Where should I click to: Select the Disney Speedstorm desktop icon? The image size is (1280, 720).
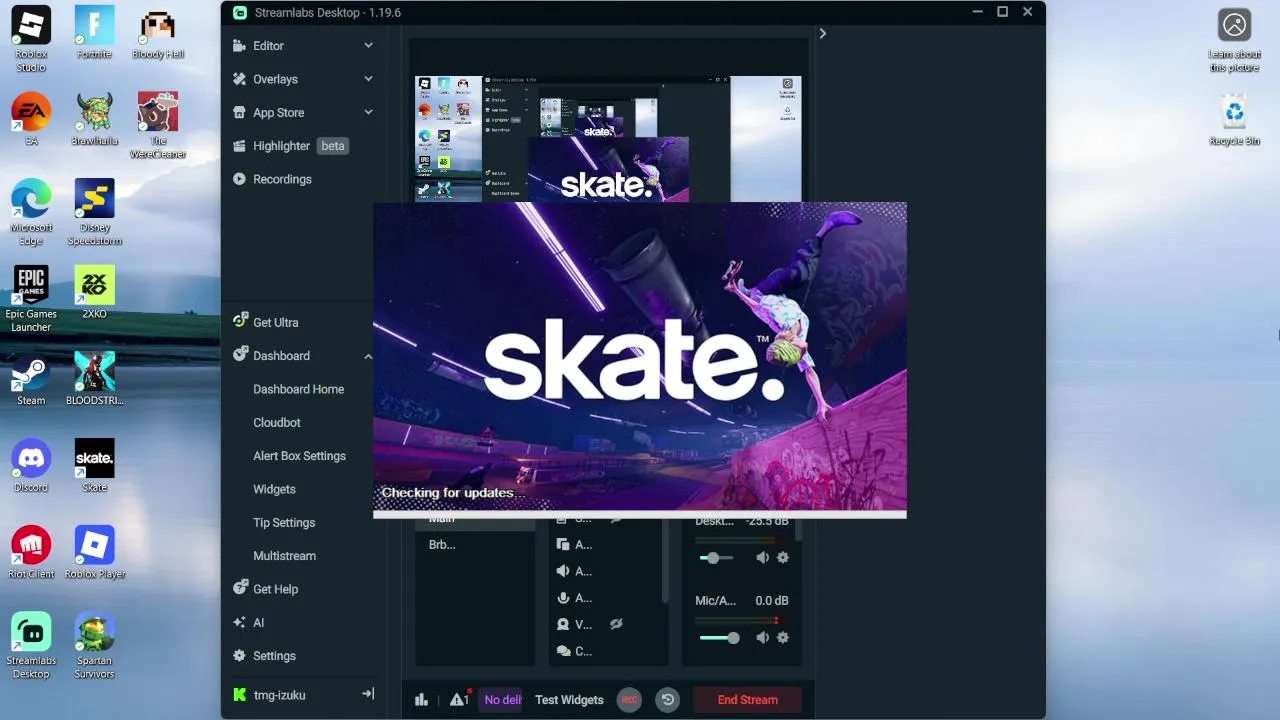[x=94, y=213]
